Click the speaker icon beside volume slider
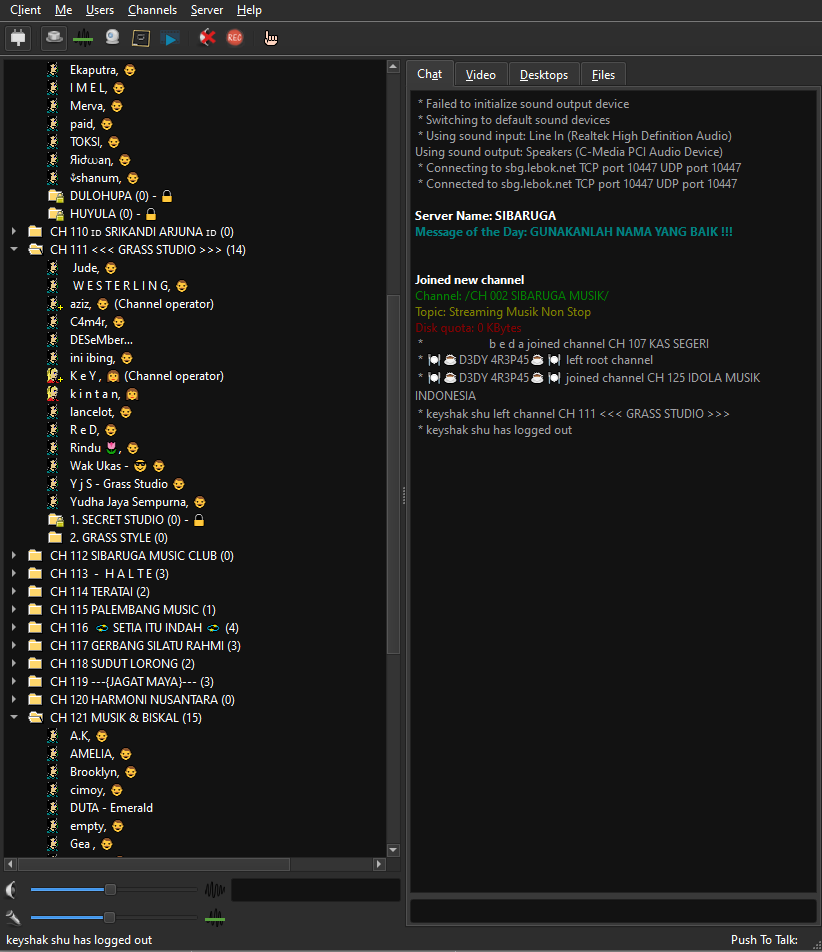Screen dimensions: 822x952 pyautogui.click(x=13, y=890)
